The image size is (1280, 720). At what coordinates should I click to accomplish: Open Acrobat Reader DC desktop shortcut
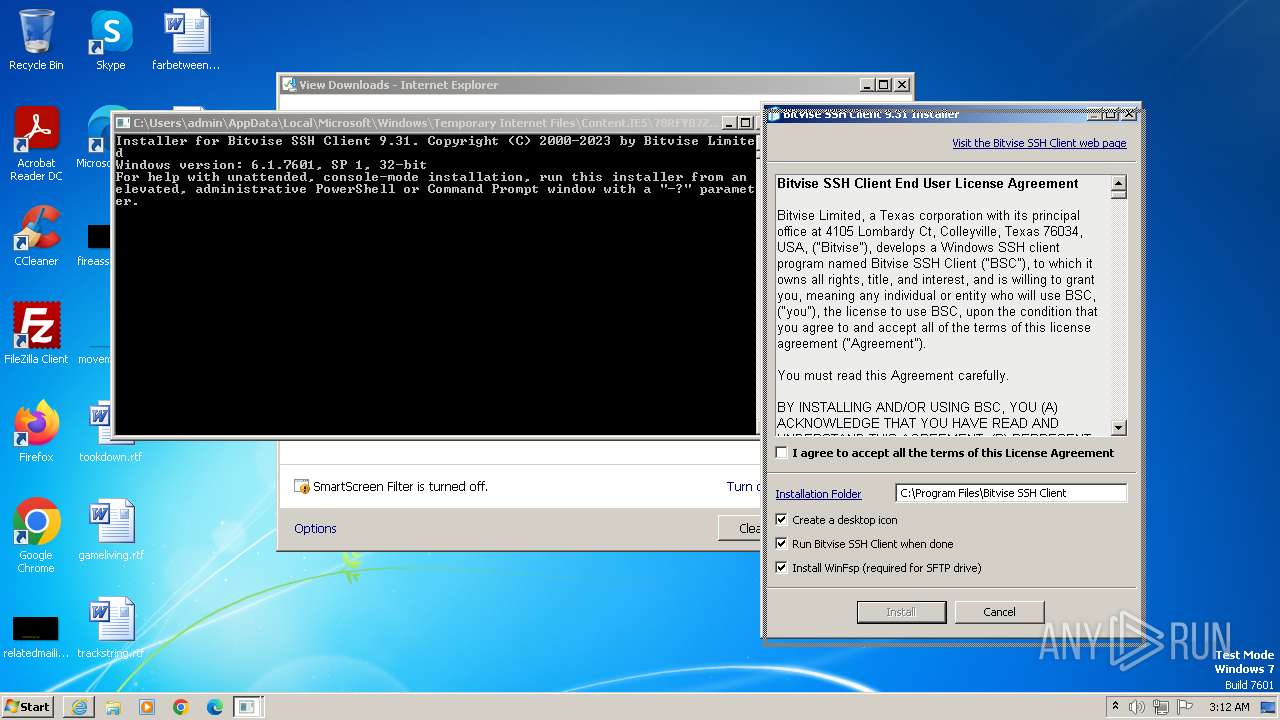[36, 144]
